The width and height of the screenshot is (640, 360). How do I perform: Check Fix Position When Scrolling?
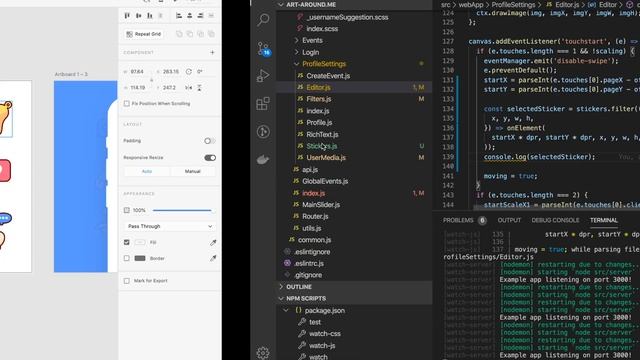[x=127, y=104]
